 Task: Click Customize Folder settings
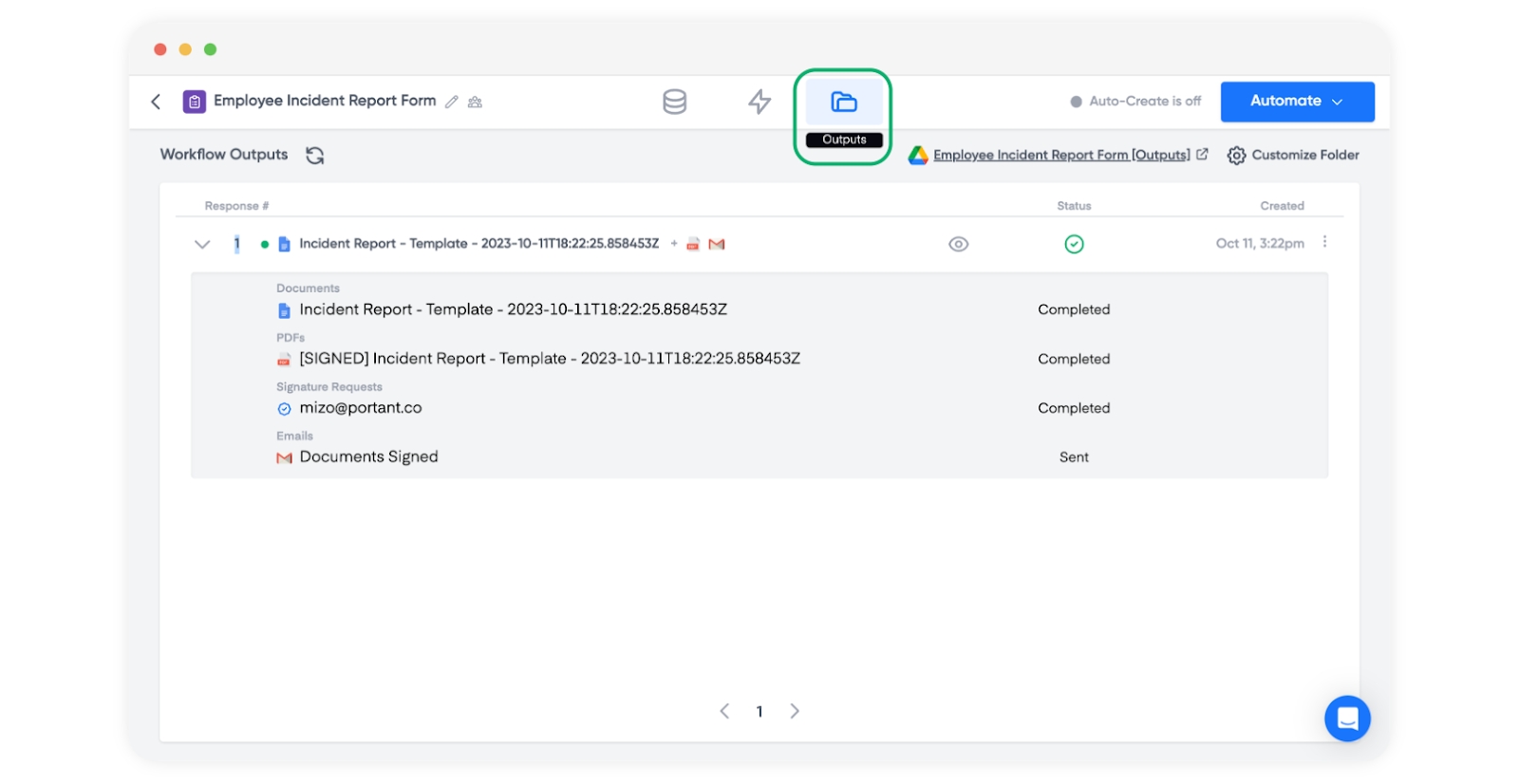1293,156
